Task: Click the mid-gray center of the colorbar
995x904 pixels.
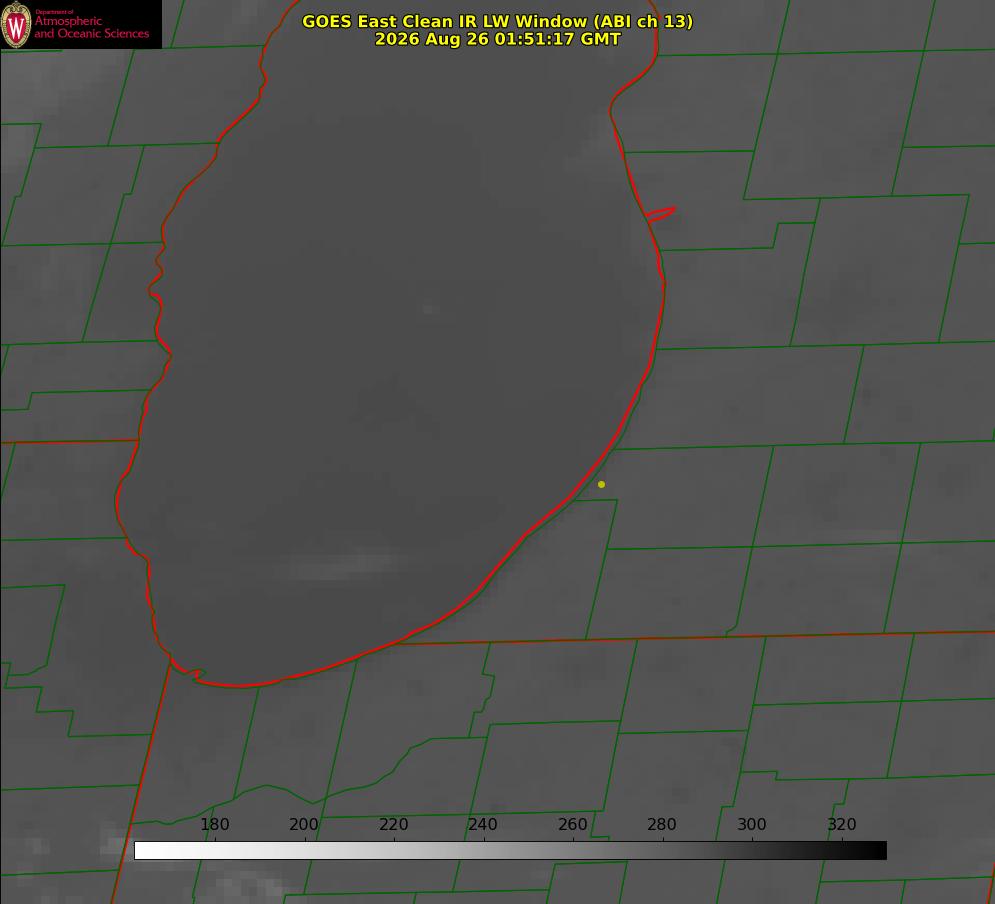Action: [x=510, y=851]
